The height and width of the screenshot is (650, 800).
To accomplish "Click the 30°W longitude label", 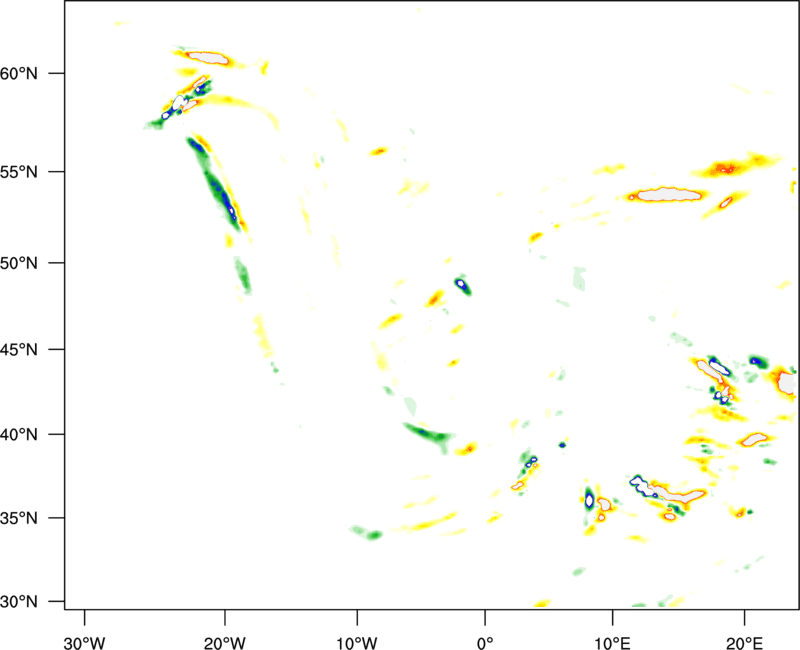I will click(85, 643).
